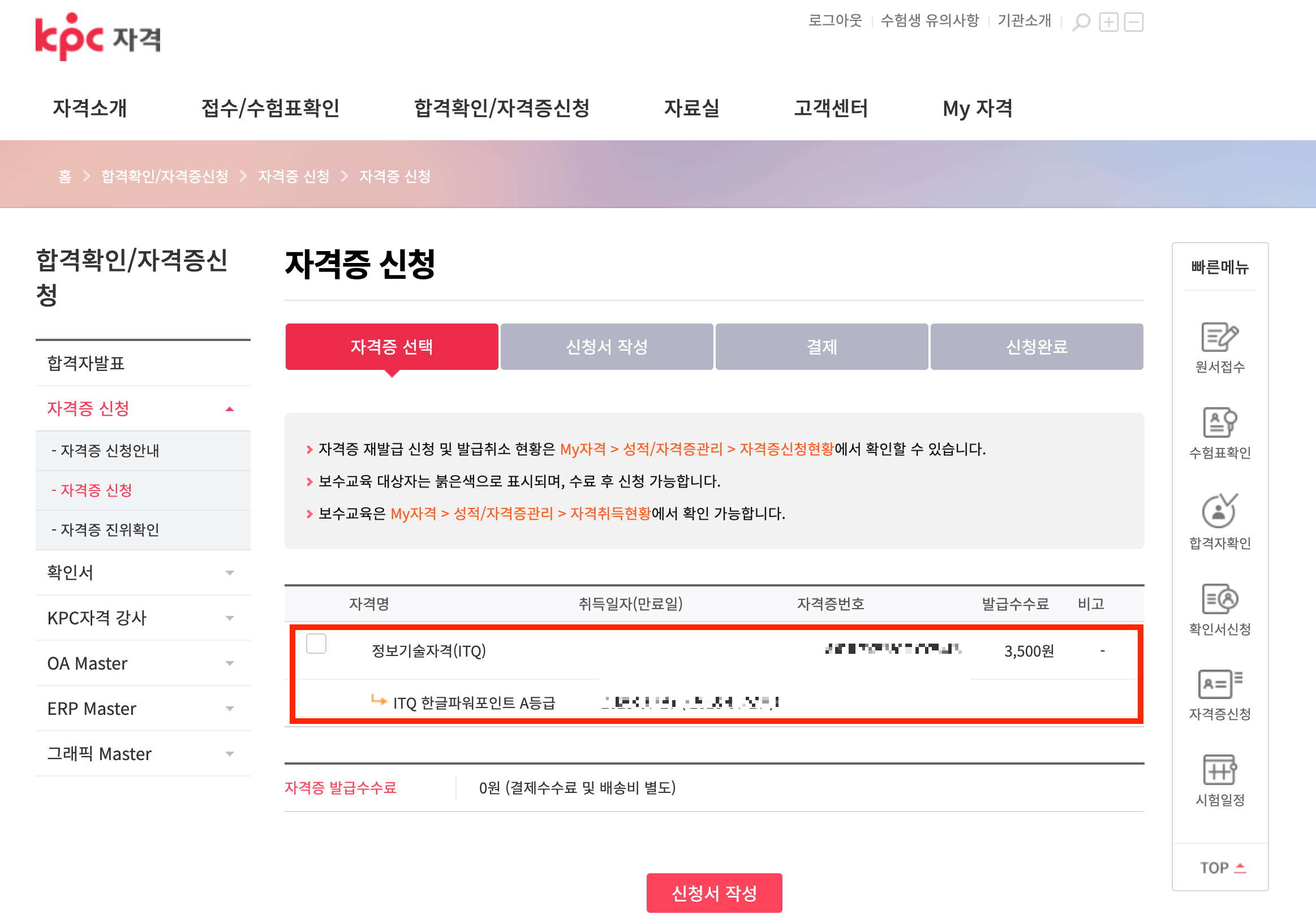Reduce text with the minus icon
1316x923 pixels.
tap(1133, 21)
